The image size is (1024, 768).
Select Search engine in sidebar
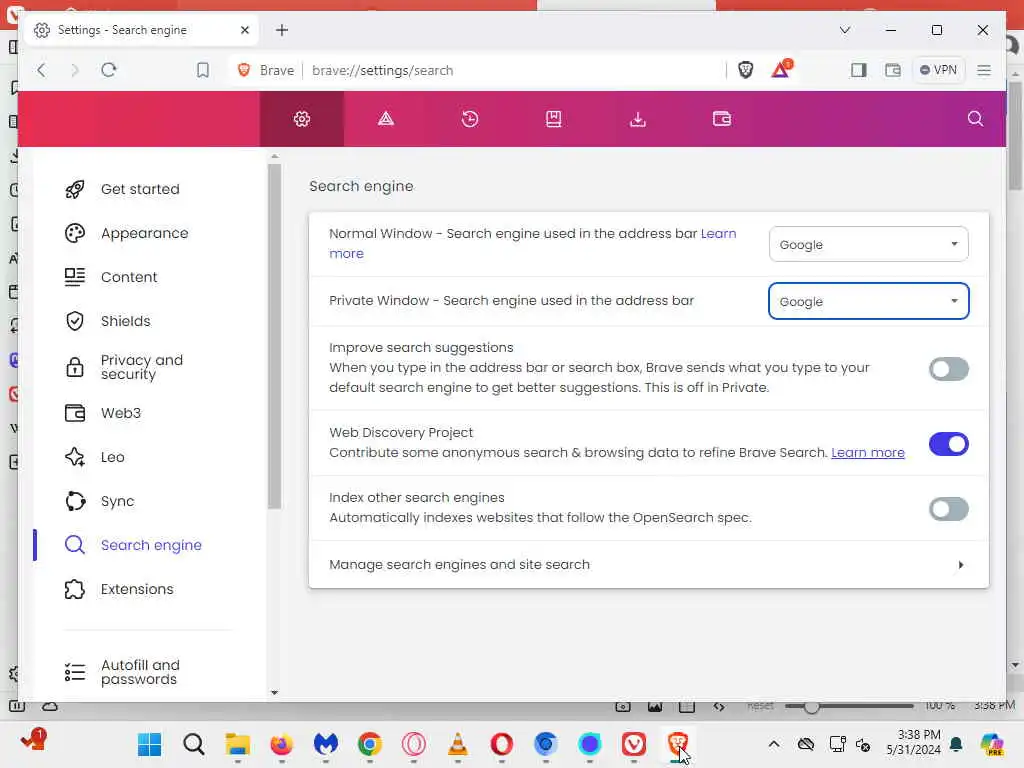[x=151, y=545]
